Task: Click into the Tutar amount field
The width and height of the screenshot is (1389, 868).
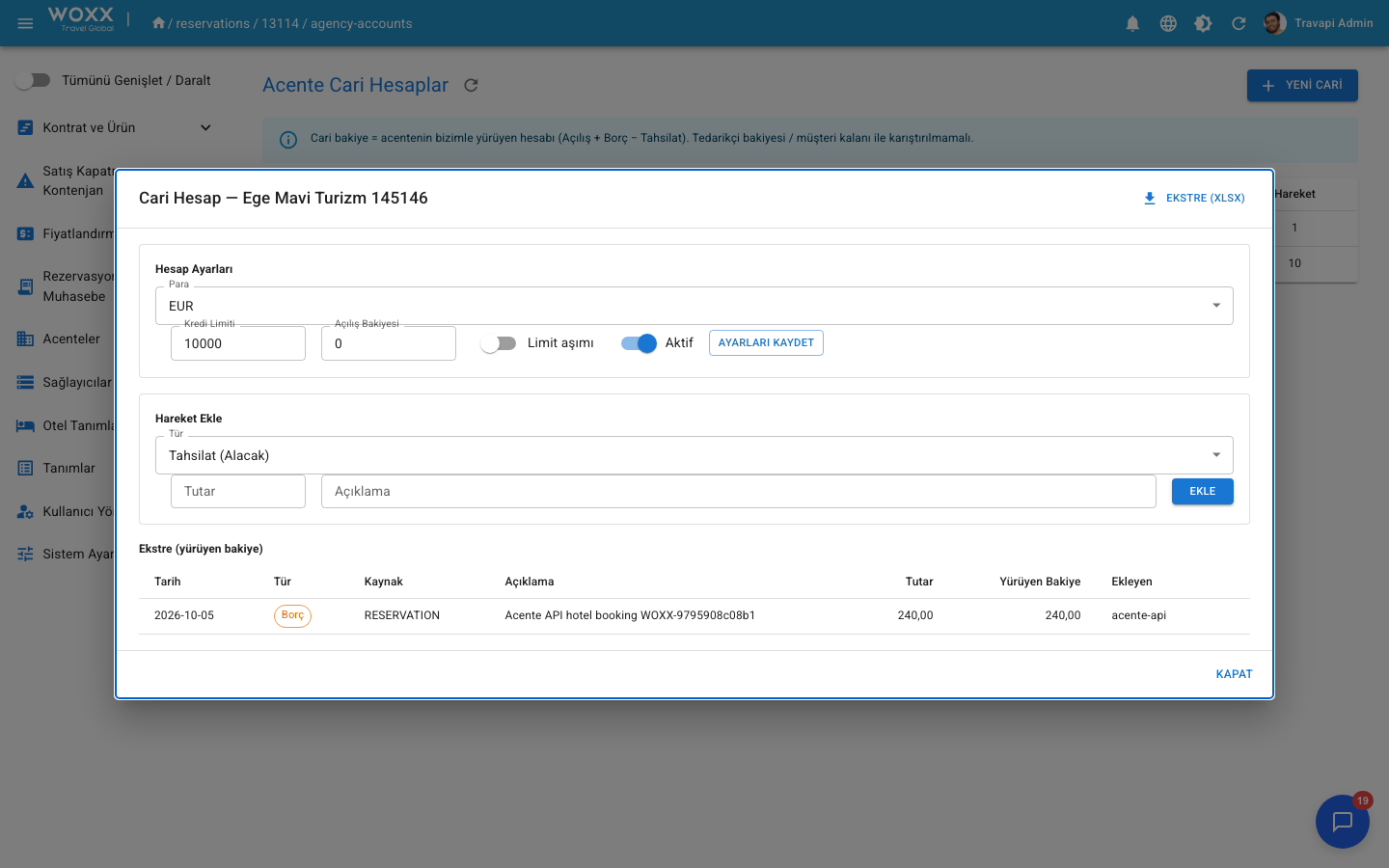Action: coord(238,492)
